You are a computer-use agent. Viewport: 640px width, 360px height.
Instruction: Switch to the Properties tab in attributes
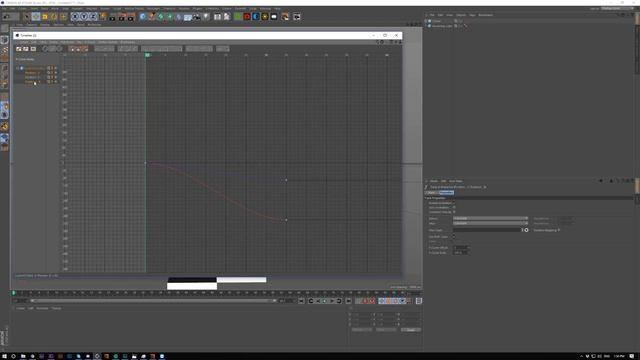[447, 193]
